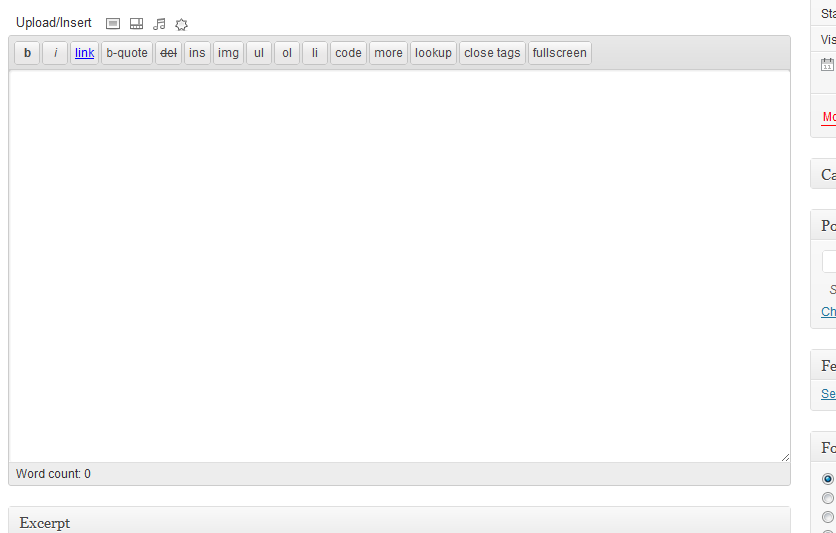The width and height of the screenshot is (836, 533).
Task: Click the Add Image upload icon
Action: pos(112,23)
